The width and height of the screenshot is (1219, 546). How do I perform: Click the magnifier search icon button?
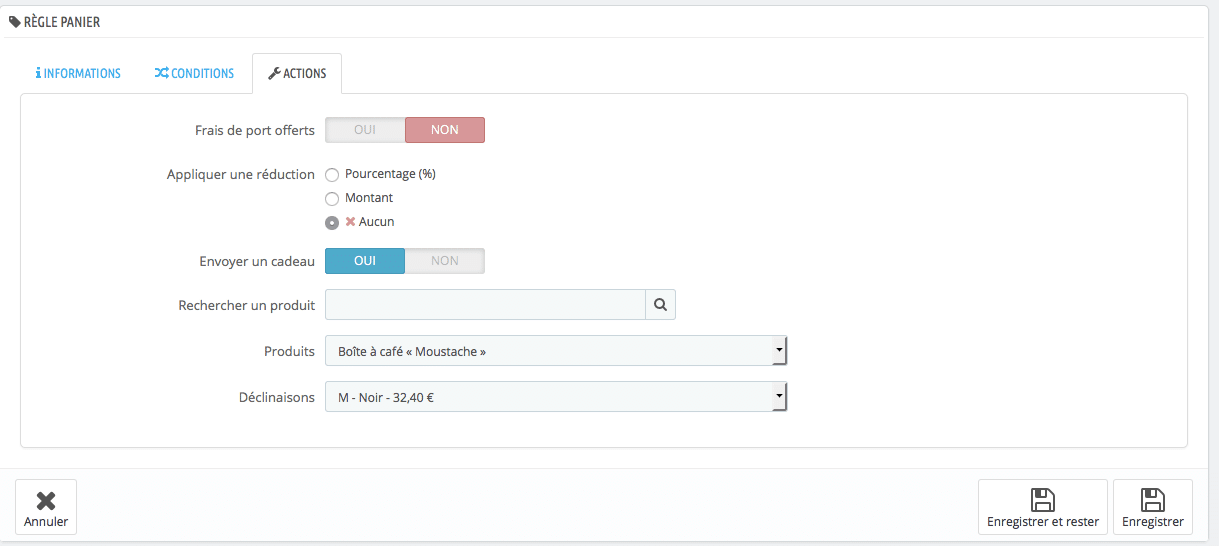point(660,305)
